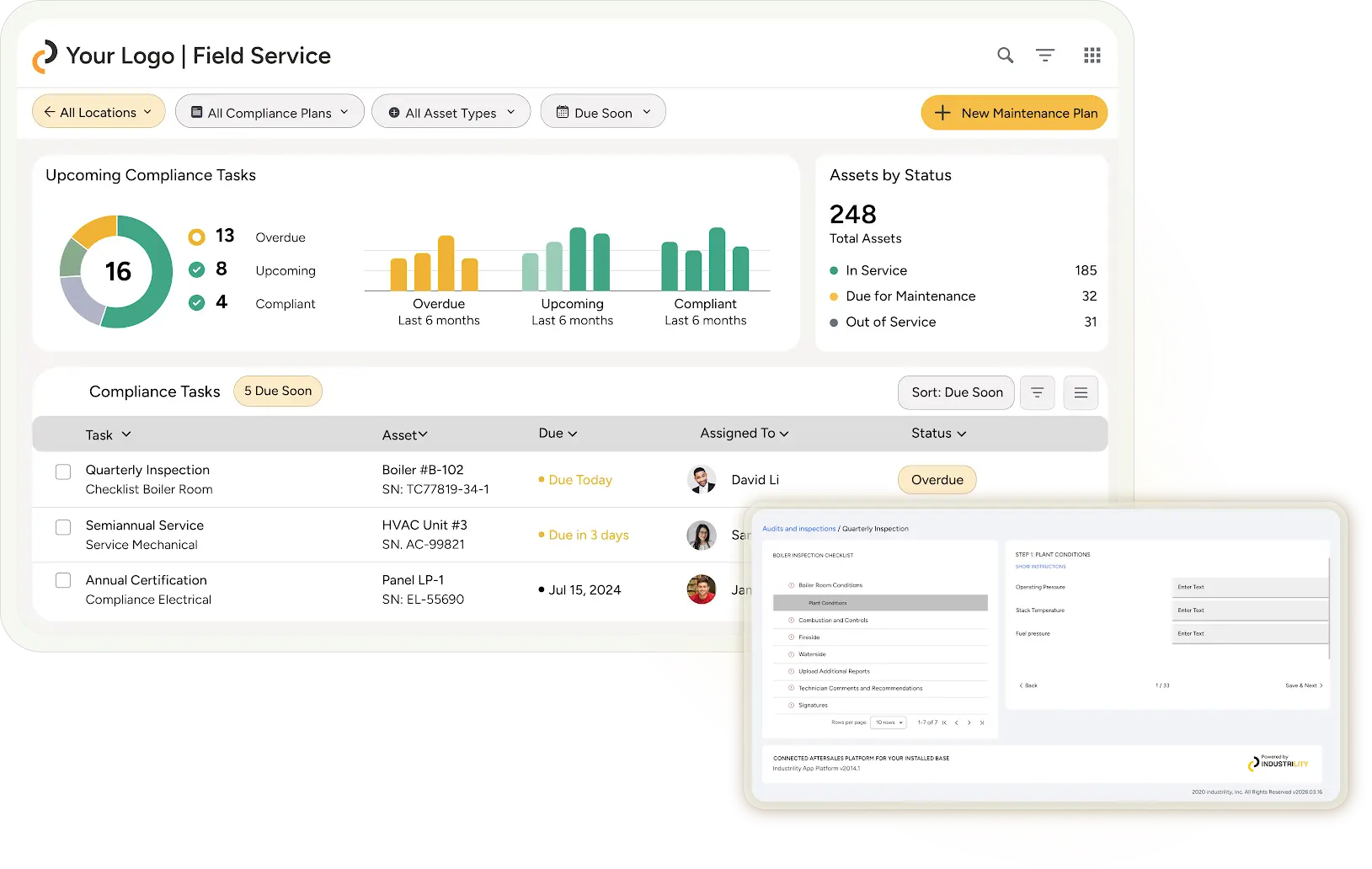Go to last page in checklist pagination

point(982,722)
